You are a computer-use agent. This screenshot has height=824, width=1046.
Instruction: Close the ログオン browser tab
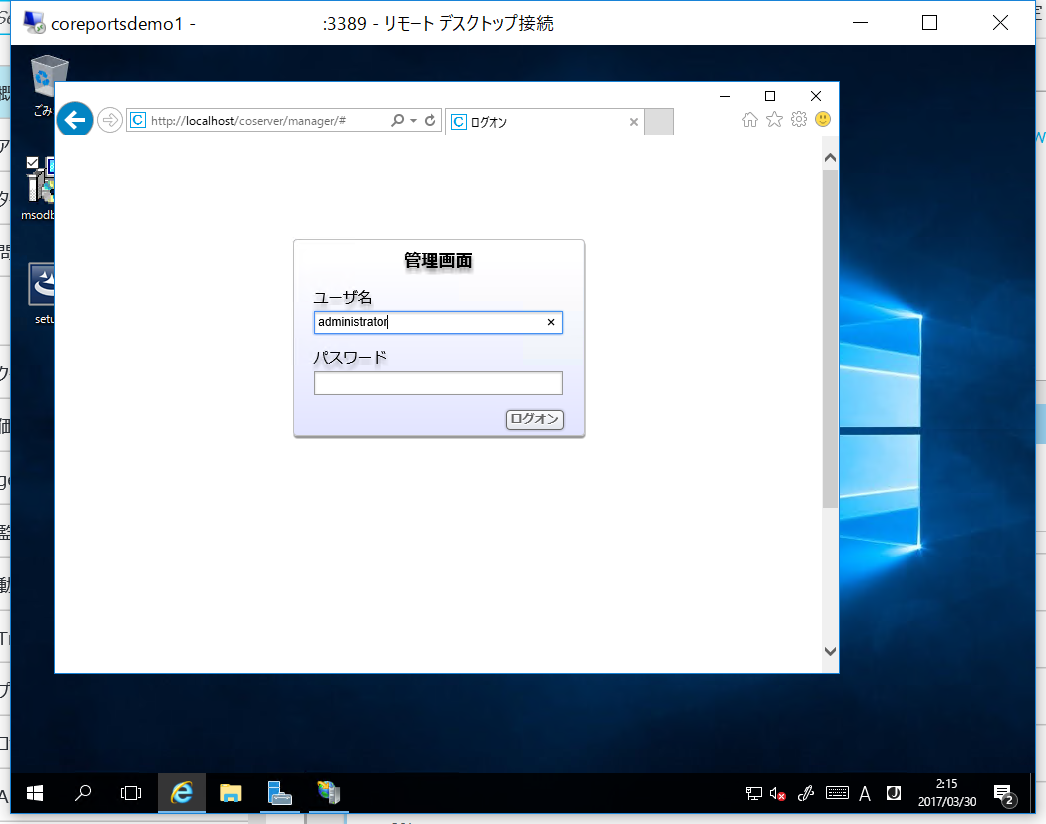tap(634, 122)
